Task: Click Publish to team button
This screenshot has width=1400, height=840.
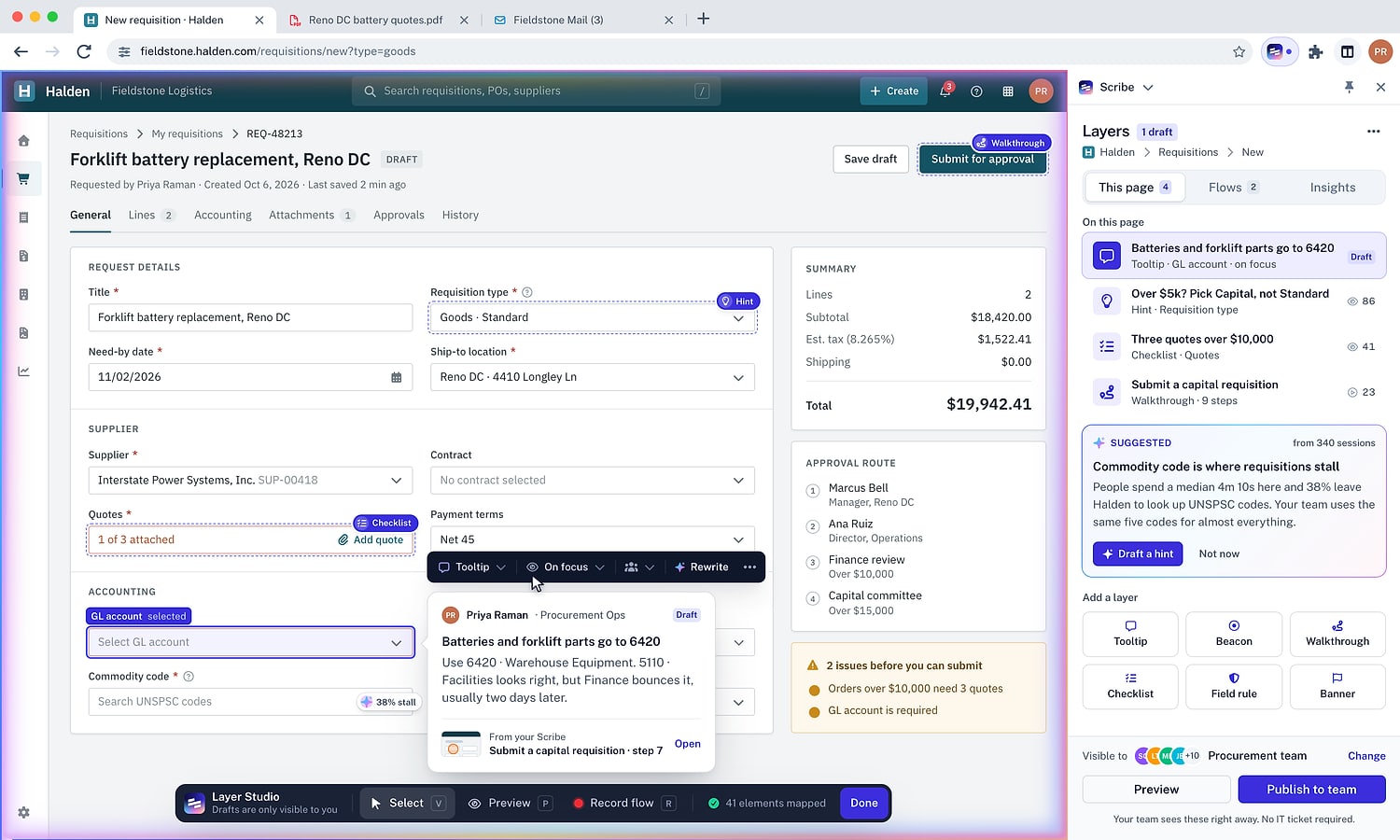Action: coord(1311,790)
